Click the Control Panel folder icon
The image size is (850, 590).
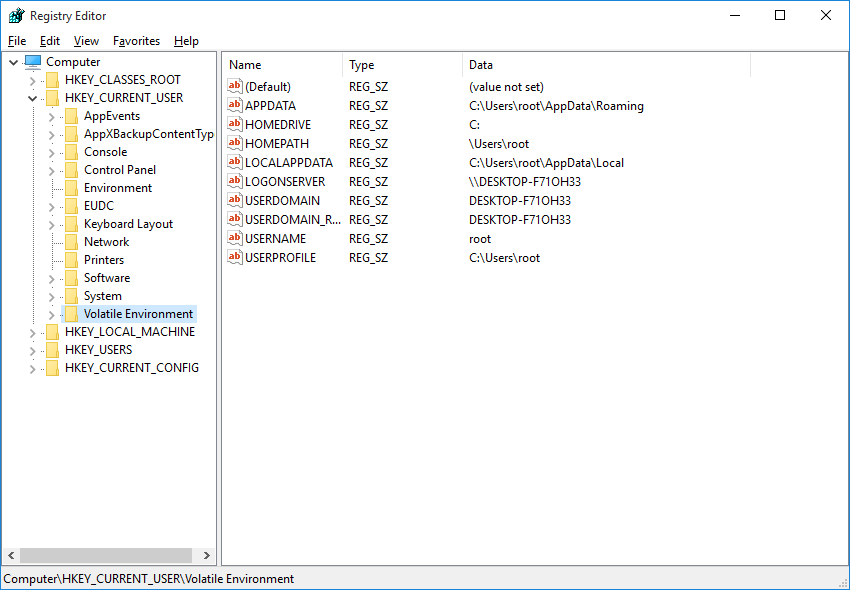point(72,170)
